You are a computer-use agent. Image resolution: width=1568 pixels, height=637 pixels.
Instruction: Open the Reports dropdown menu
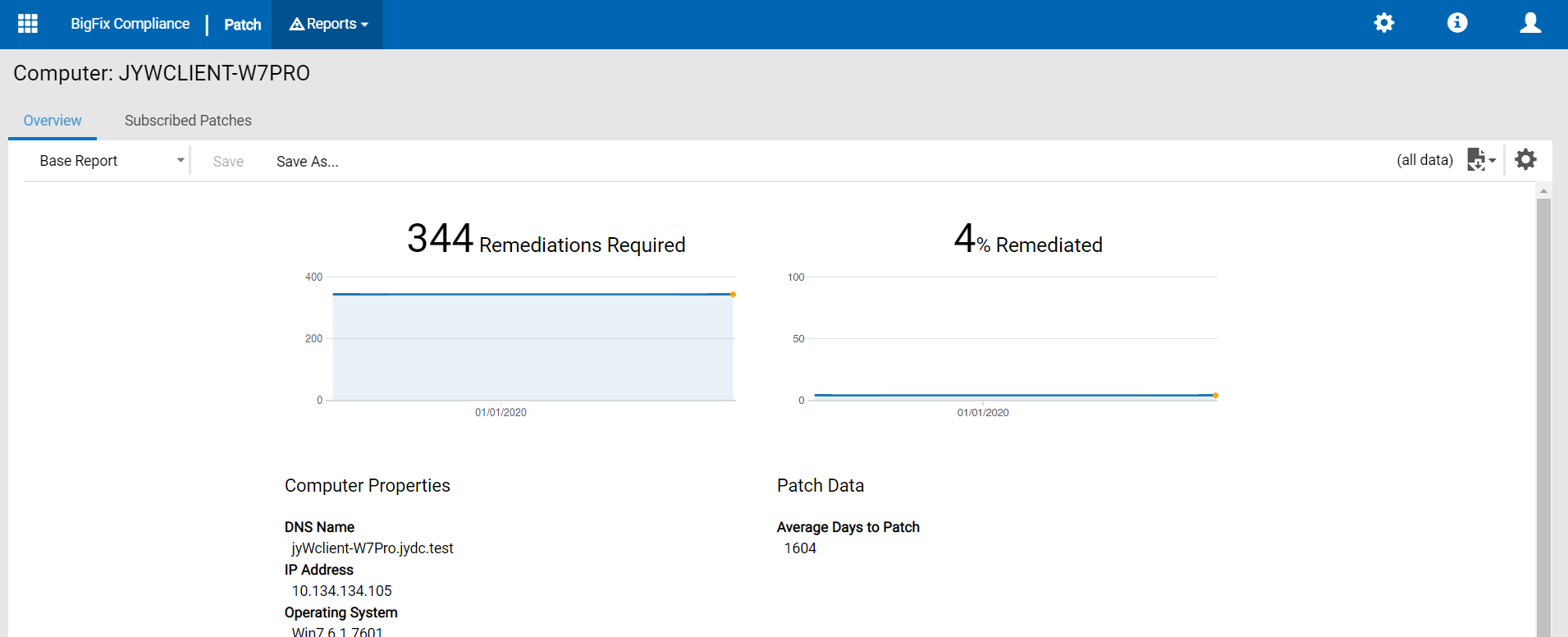tap(328, 25)
